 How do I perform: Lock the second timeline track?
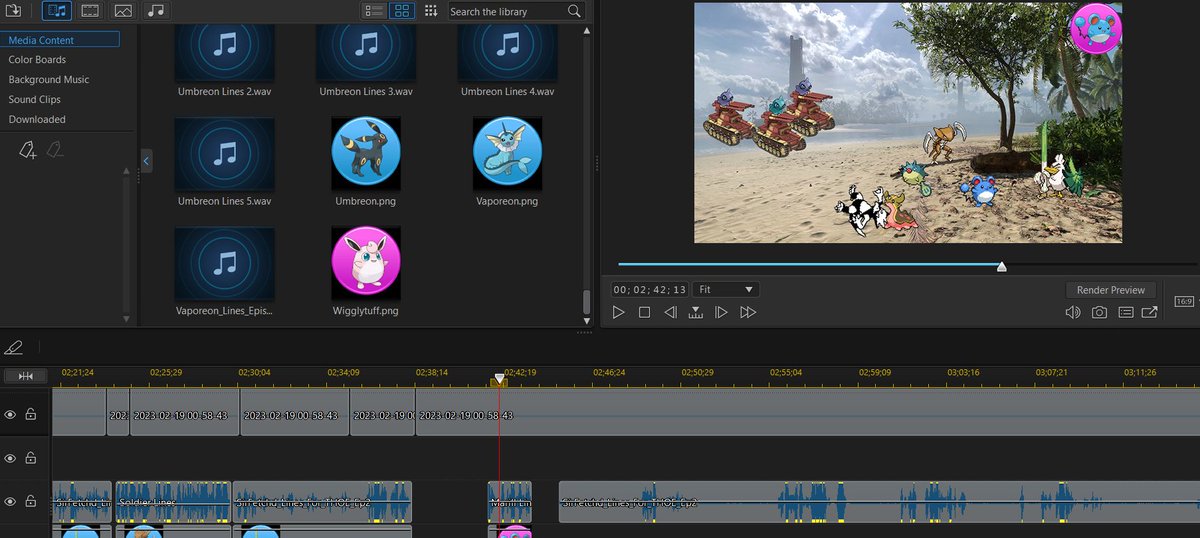coord(31,458)
